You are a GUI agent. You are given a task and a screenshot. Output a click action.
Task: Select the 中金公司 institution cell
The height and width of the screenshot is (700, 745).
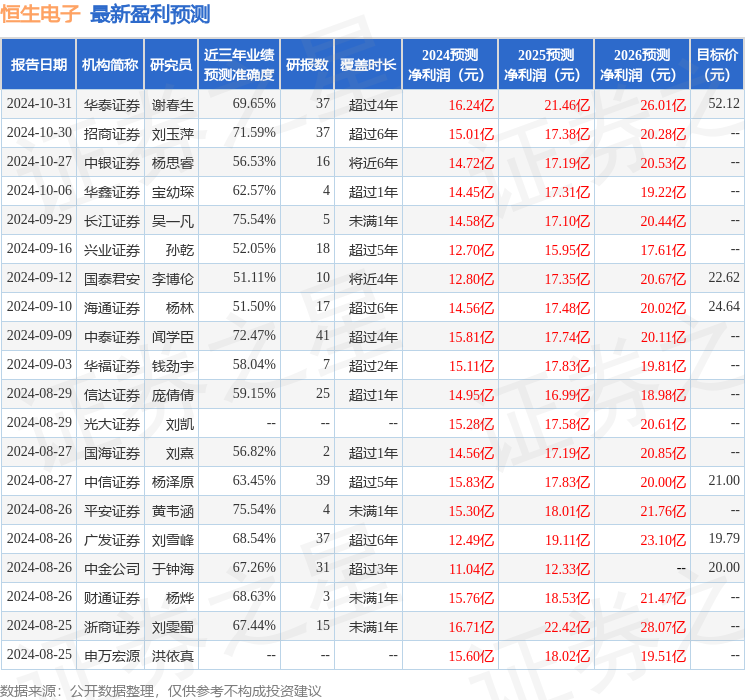112,568
